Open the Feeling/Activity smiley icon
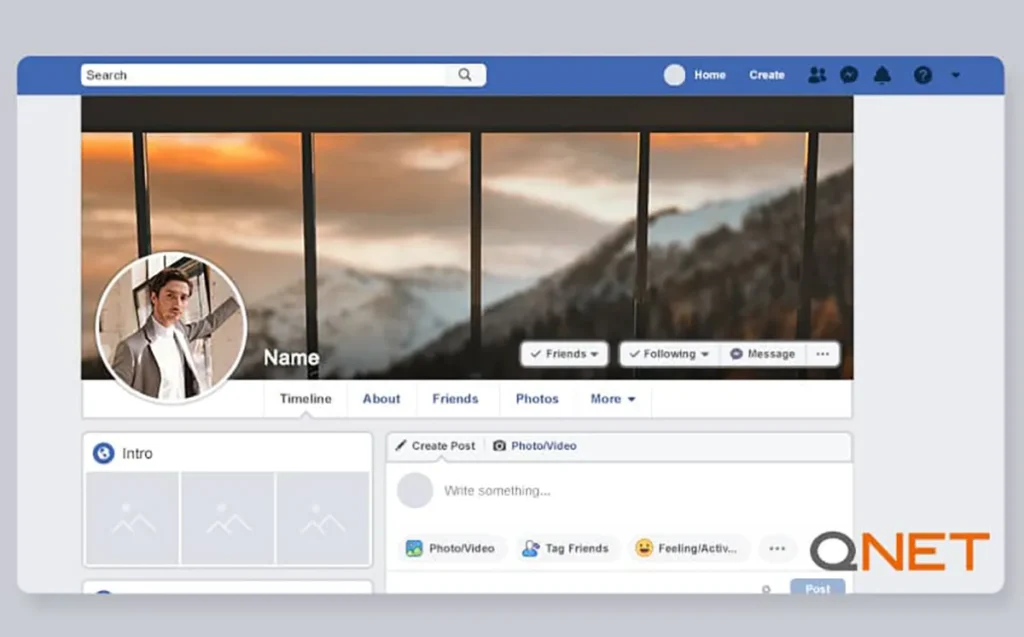This screenshot has height=637, width=1024. [x=647, y=548]
